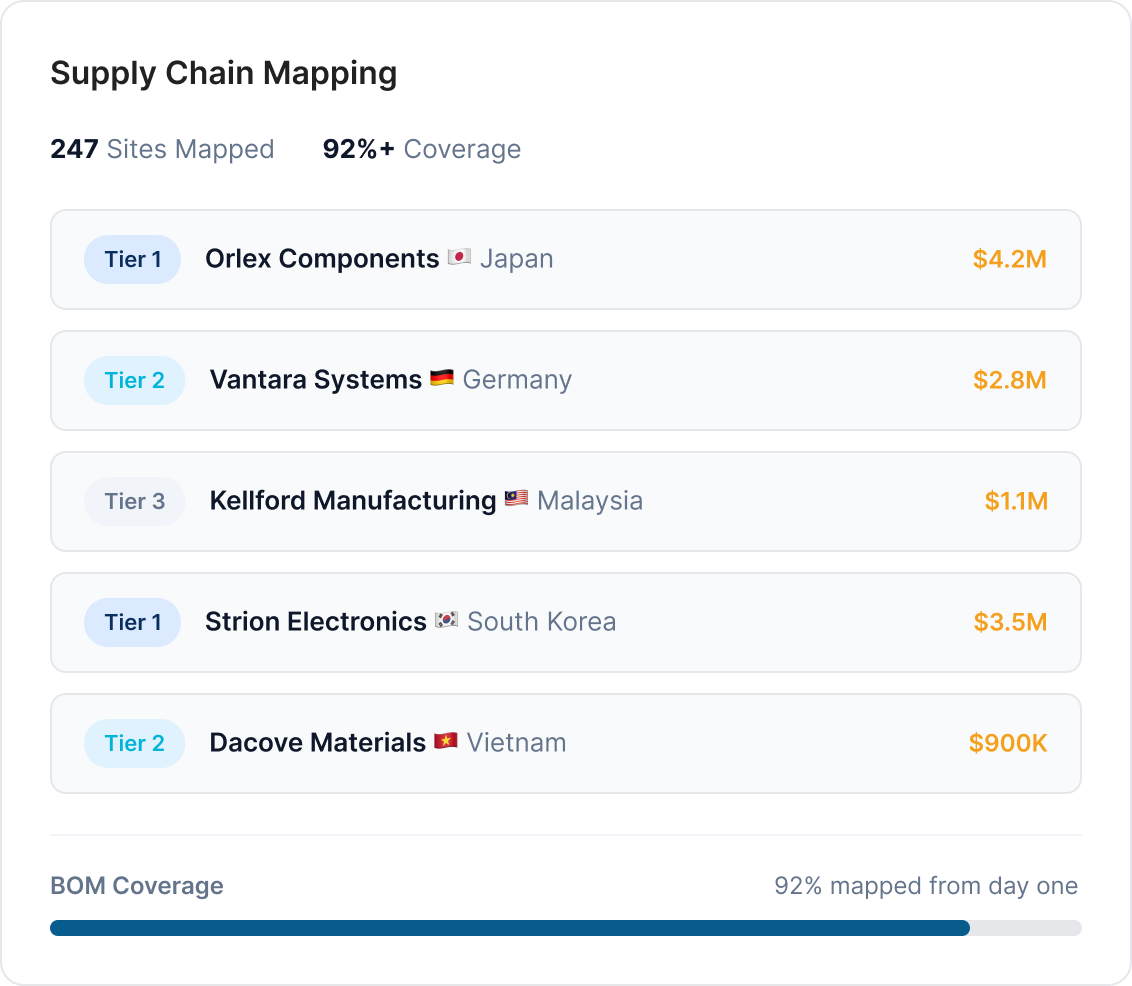Click the South Korea flag for Strion Electronics
Viewport: 1132px width, 986px height.
coord(446,621)
